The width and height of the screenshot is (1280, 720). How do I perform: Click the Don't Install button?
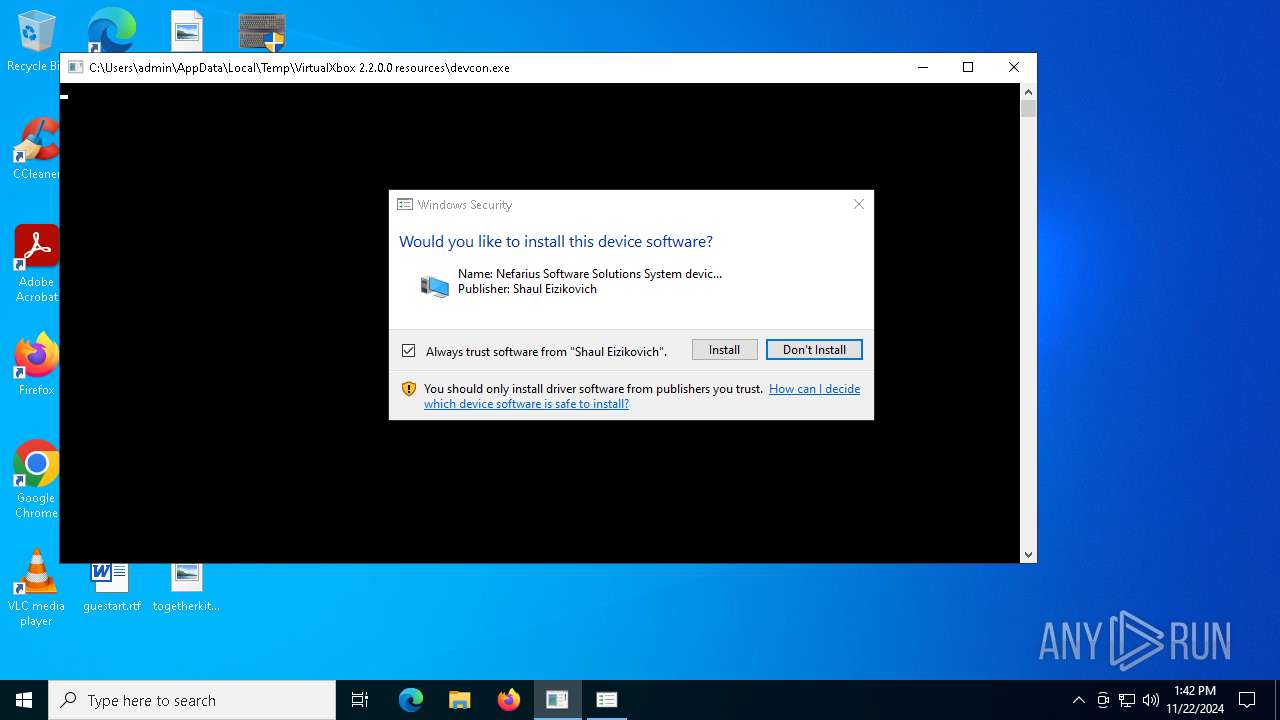click(x=814, y=350)
